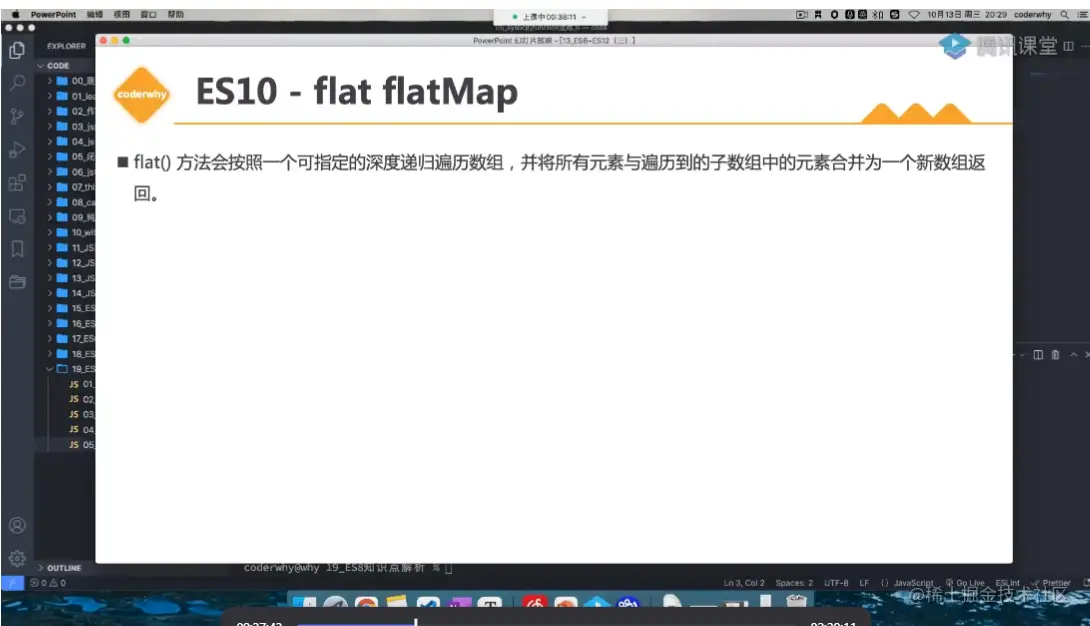The image size is (1090, 626).
Task: Open Chrome from the Dock
Action: 366,604
